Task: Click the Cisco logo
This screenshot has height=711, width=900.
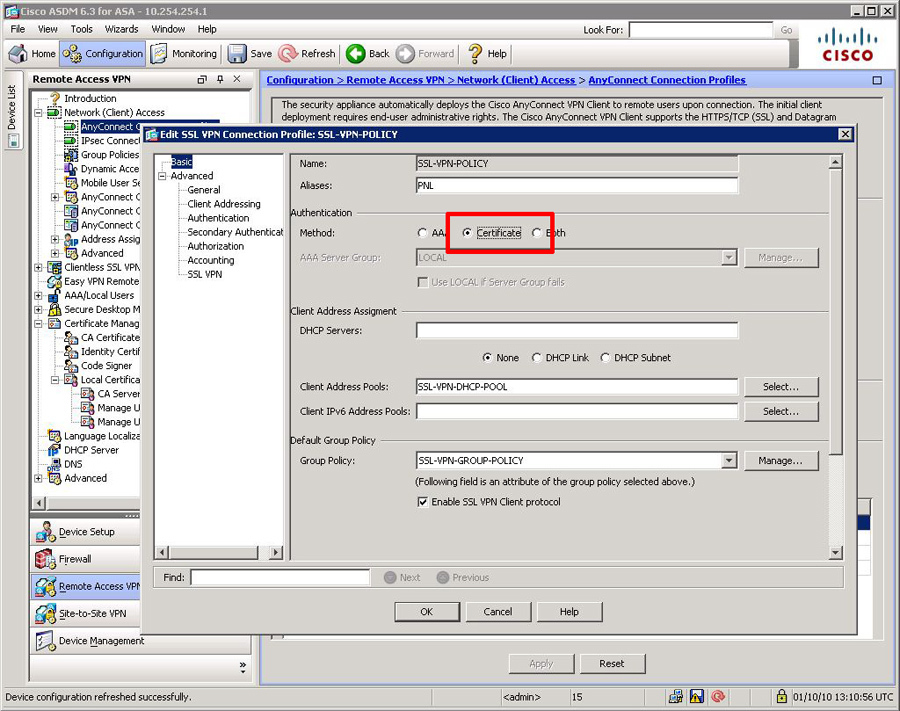Action: coord(847,45)
